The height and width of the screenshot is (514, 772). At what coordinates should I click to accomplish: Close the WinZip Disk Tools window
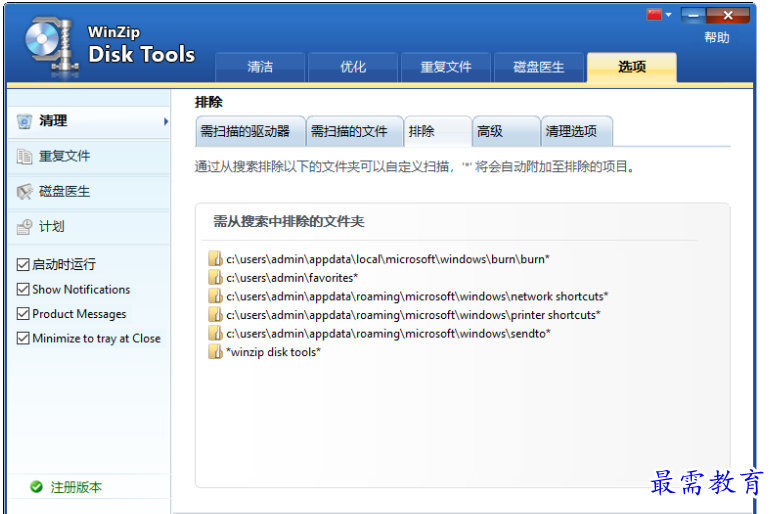point(728,15)
